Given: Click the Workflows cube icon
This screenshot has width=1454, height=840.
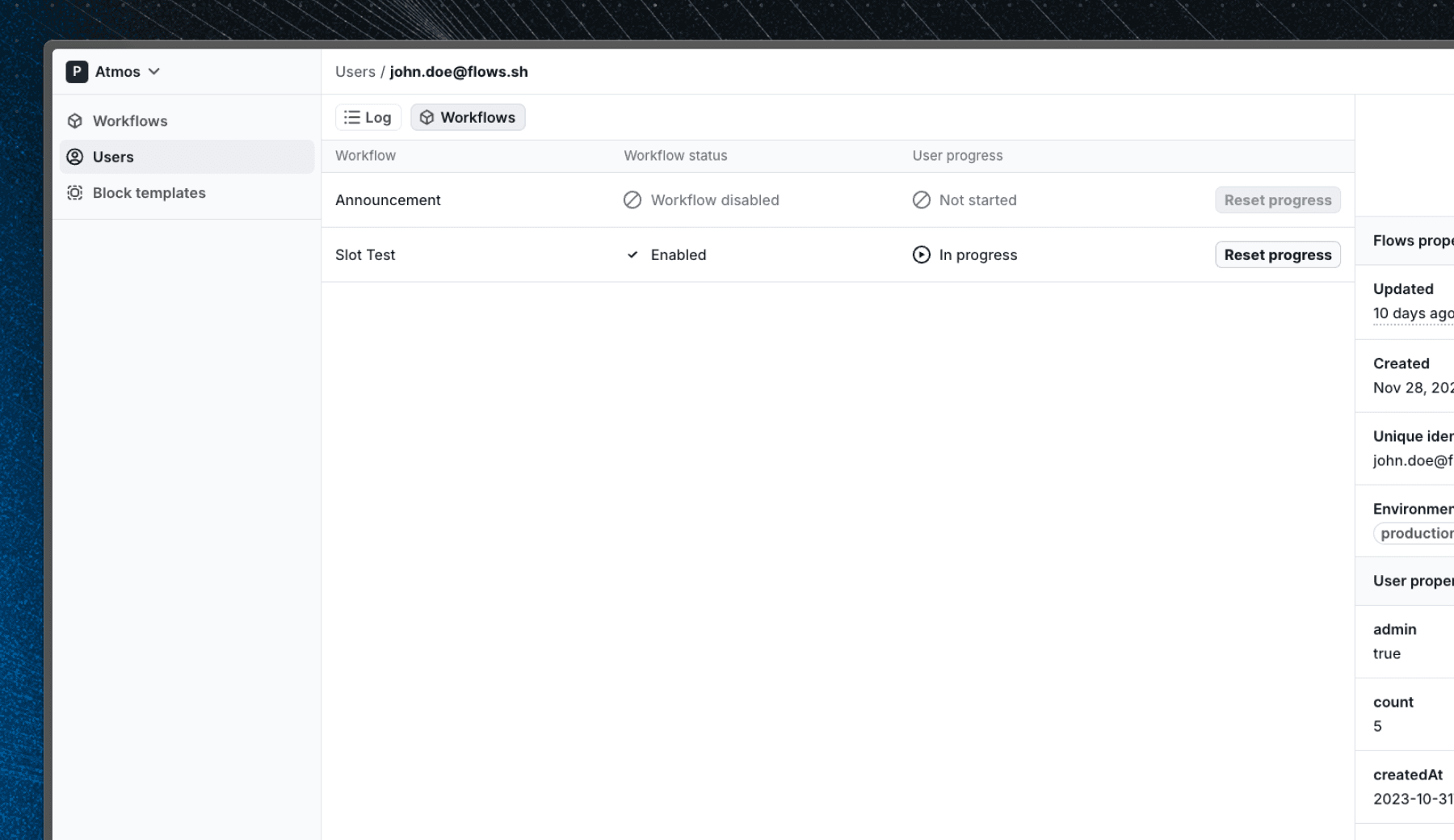Looking at the screenshot, I should 427,116.
